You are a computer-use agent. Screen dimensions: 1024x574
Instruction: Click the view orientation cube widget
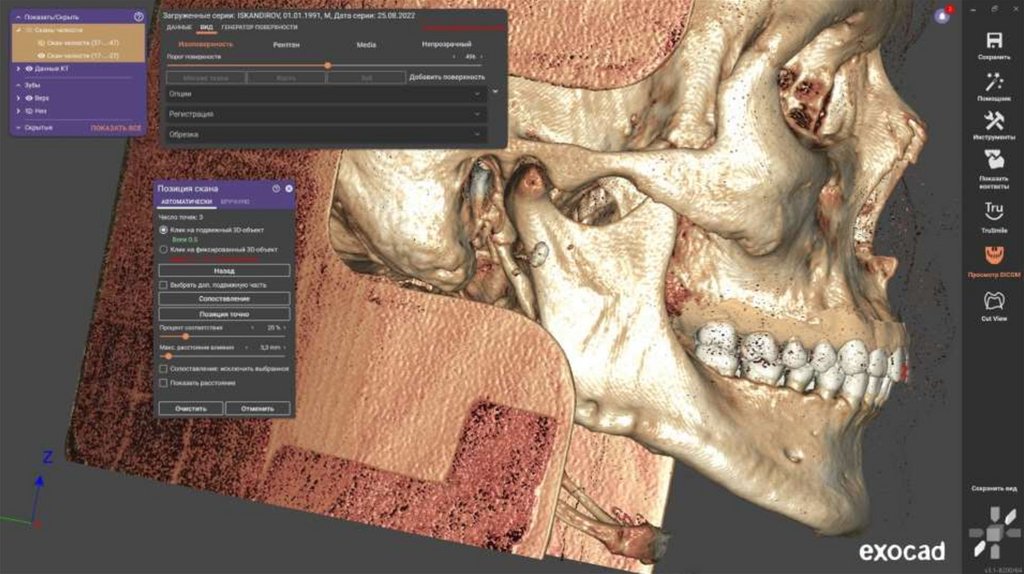[x=994, y=532]
